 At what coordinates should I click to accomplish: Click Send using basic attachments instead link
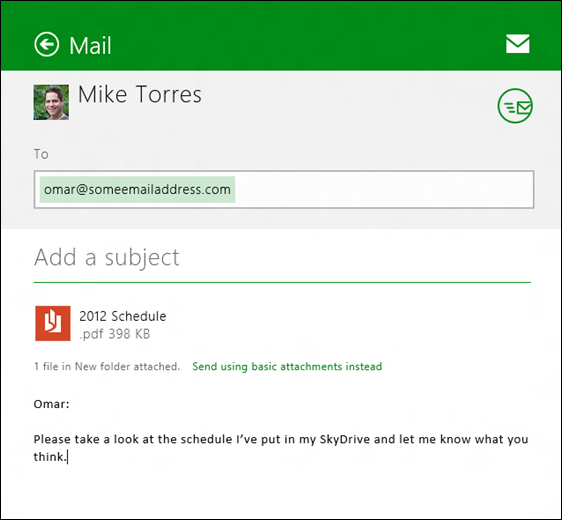(287, 366)
